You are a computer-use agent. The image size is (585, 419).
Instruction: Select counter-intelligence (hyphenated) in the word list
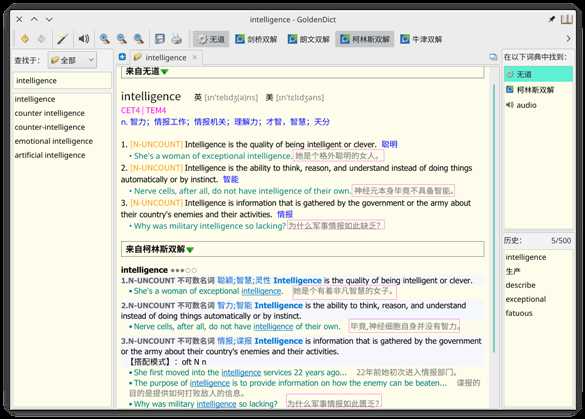coord(50,127)
